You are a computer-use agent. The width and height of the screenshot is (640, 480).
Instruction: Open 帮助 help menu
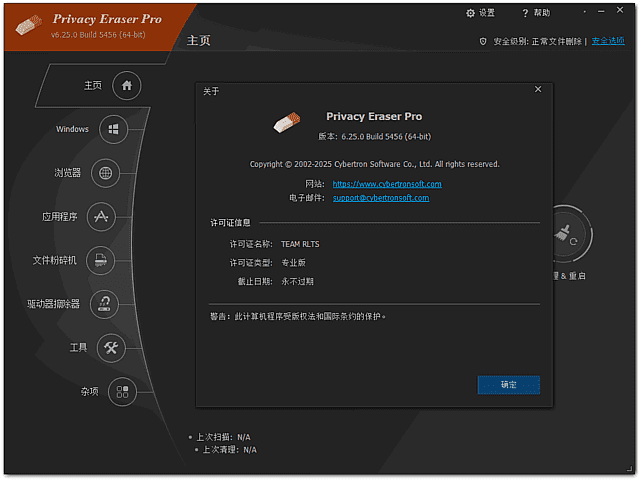(535, 13)
